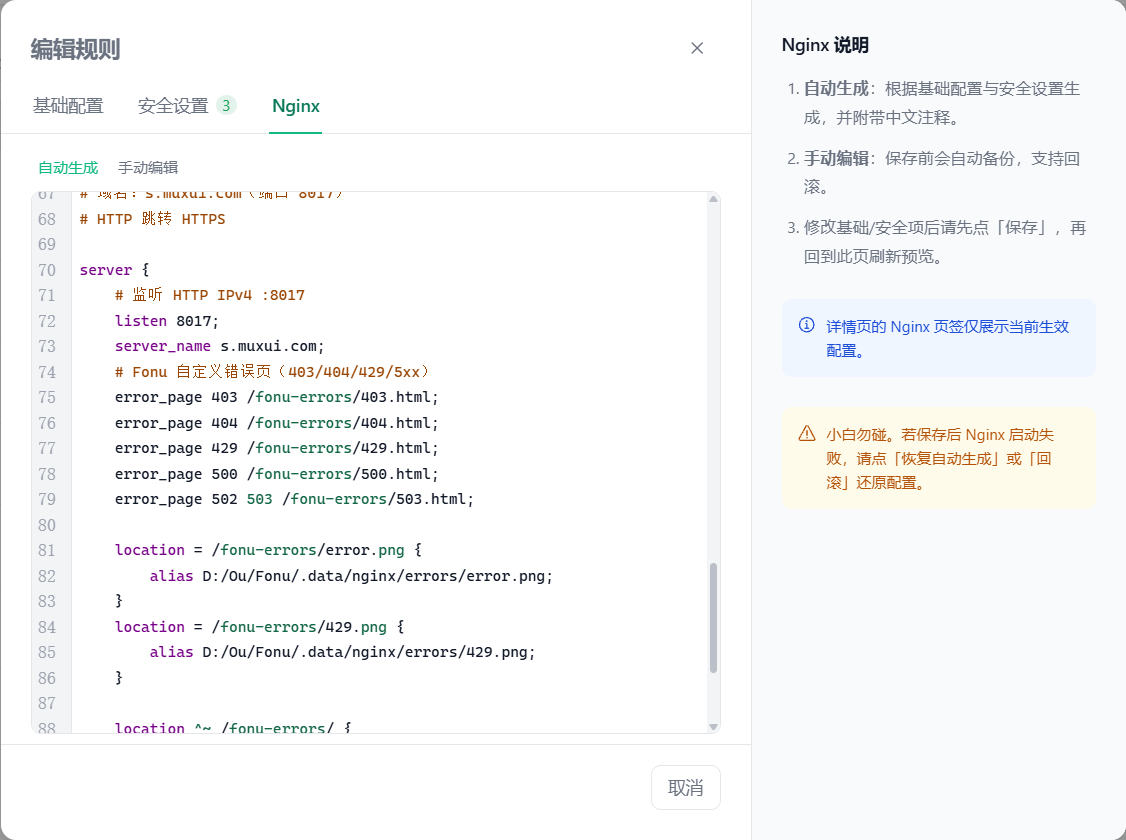This screenshot has height=840, width=1126.
Task: Switch to 手动编辑 mode
Action: click(148, 167)
